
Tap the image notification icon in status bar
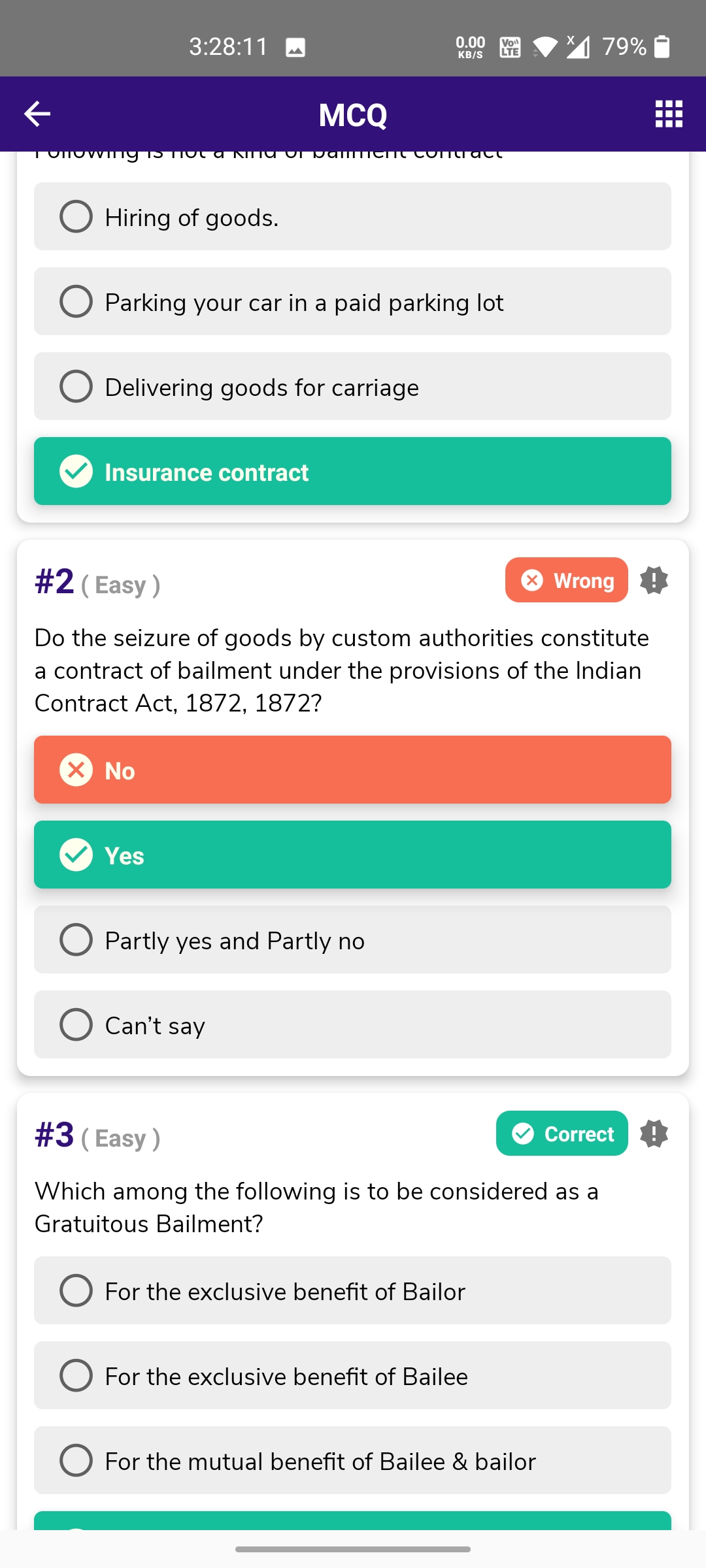point(295,47)
